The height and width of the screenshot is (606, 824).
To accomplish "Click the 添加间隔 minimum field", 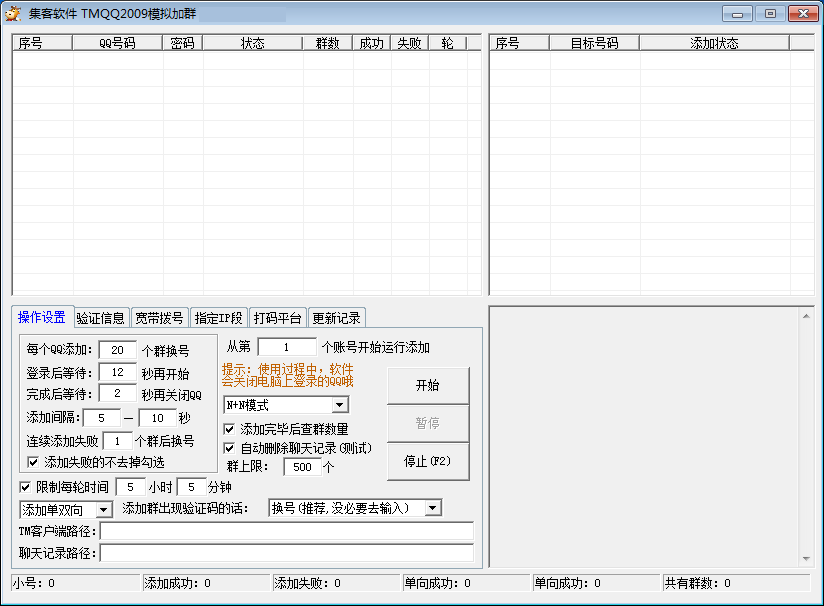I will [101, 418].
